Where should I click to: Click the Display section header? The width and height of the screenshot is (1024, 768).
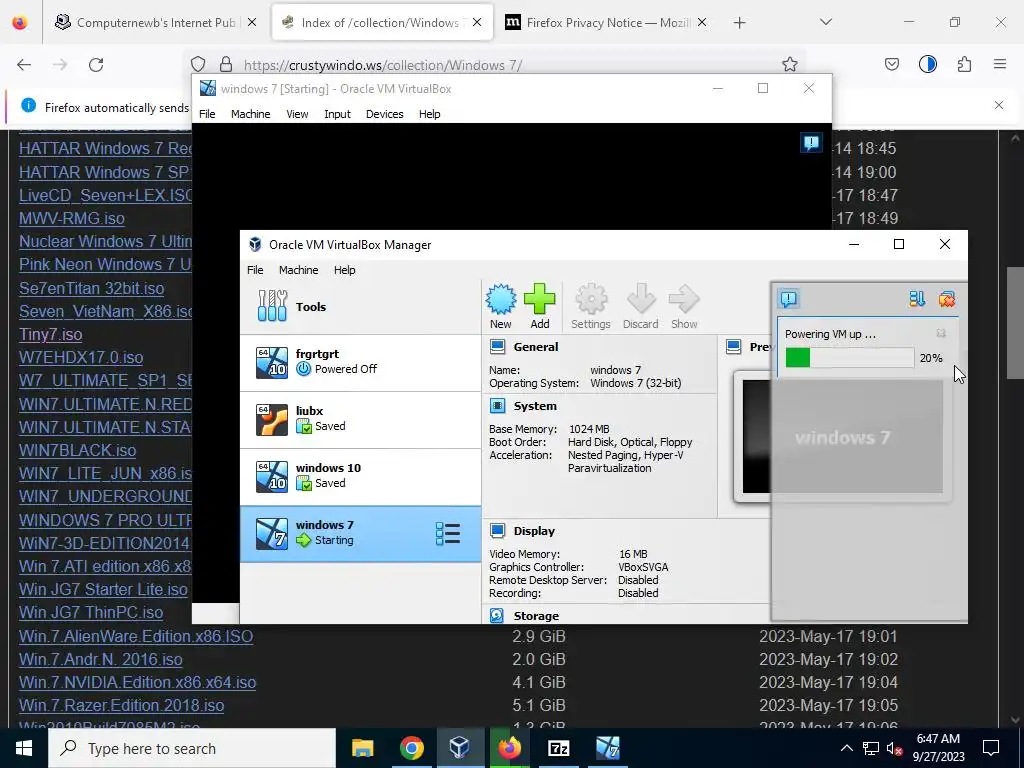534,531
